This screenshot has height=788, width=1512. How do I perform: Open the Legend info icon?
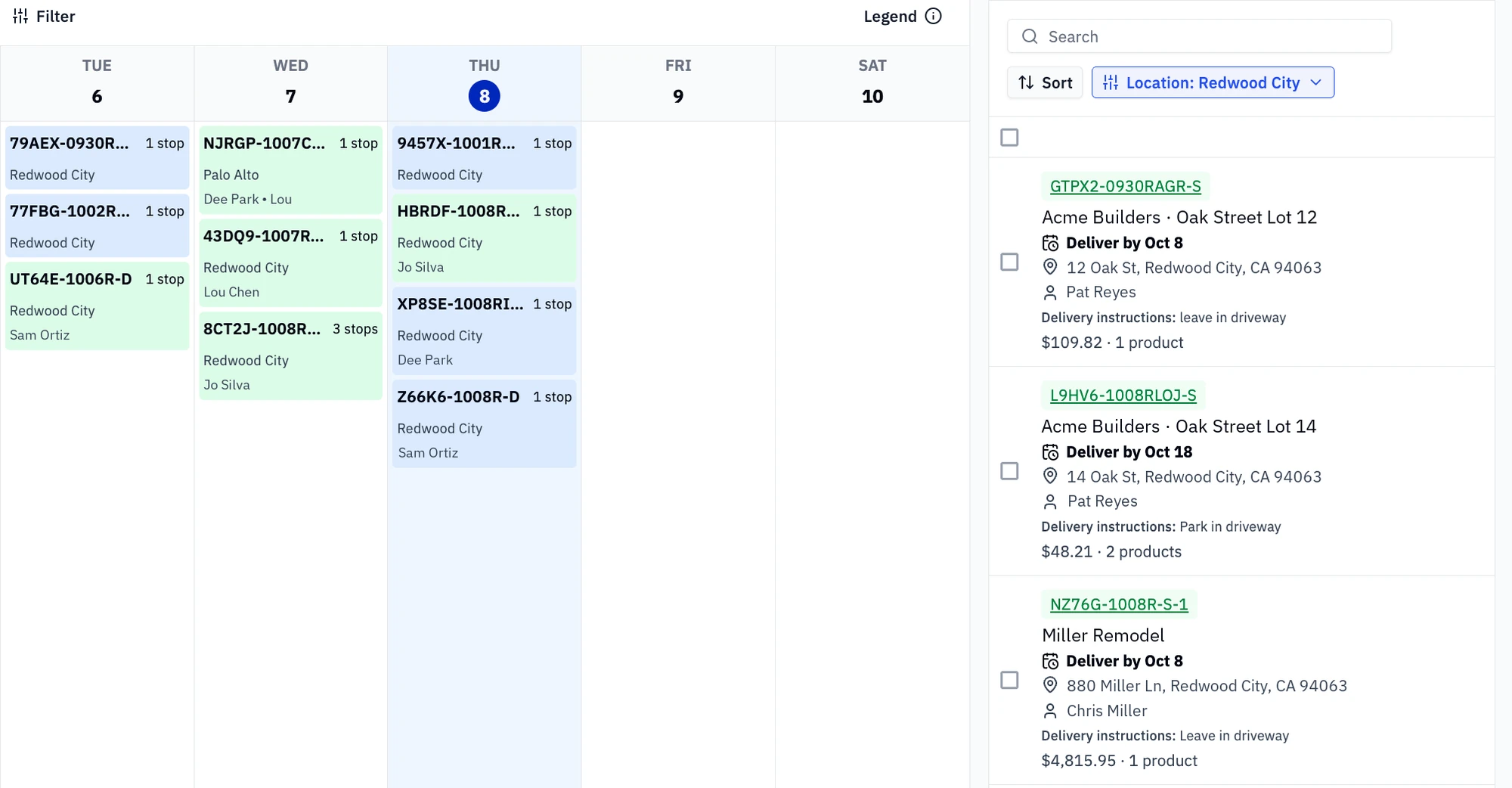point(934,16)
